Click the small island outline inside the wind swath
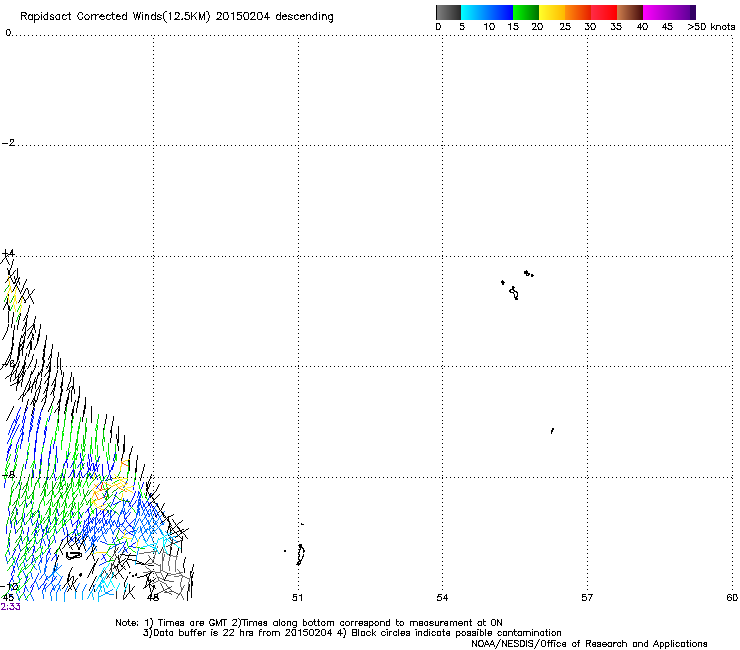This screenshot has width=740, height=650. click(x=73, y=555)
